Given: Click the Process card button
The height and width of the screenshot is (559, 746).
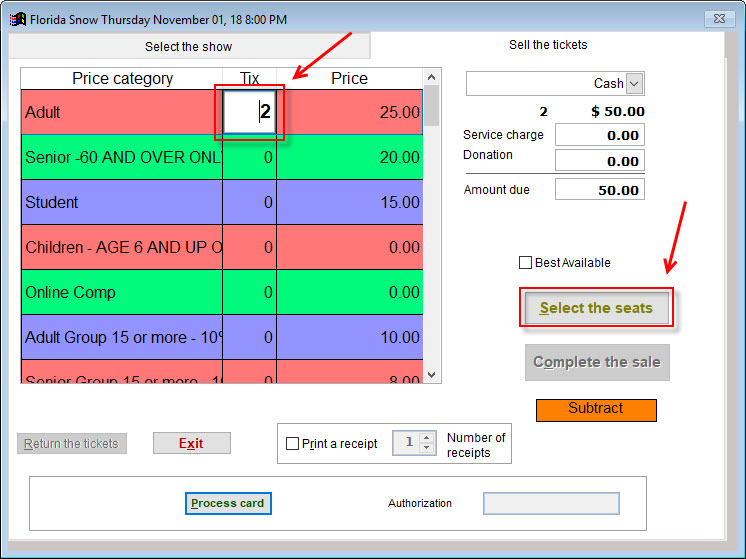Looking at the screenshot, I should click(228, 503).
